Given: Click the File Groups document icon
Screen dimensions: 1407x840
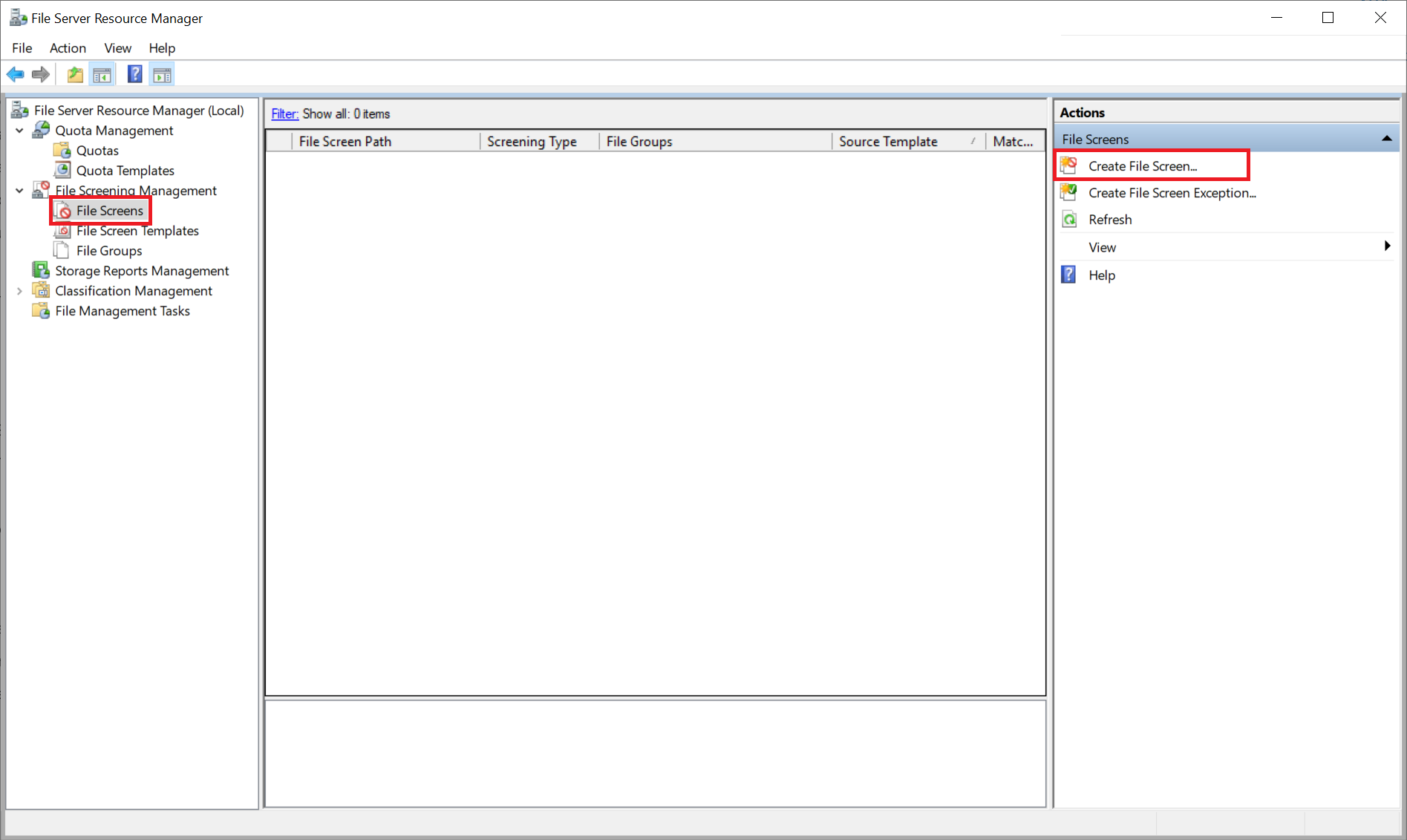Looking at the screenshot, I should point(62,250).
